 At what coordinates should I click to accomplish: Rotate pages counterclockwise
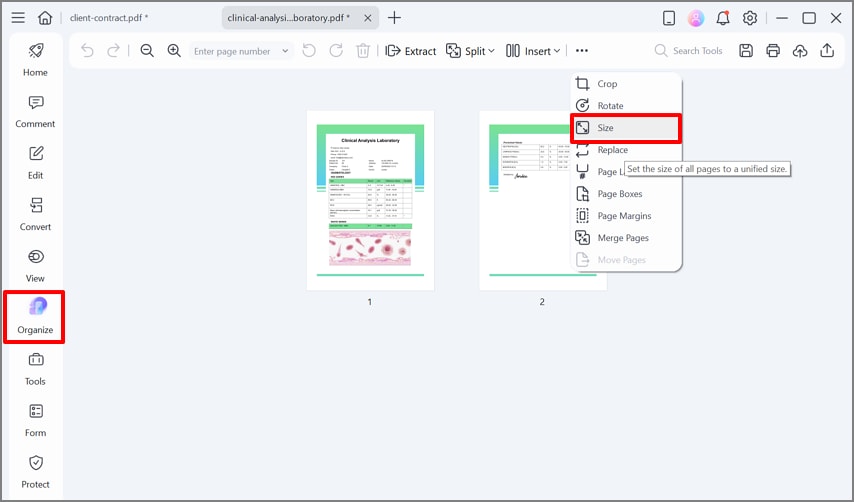309,51
